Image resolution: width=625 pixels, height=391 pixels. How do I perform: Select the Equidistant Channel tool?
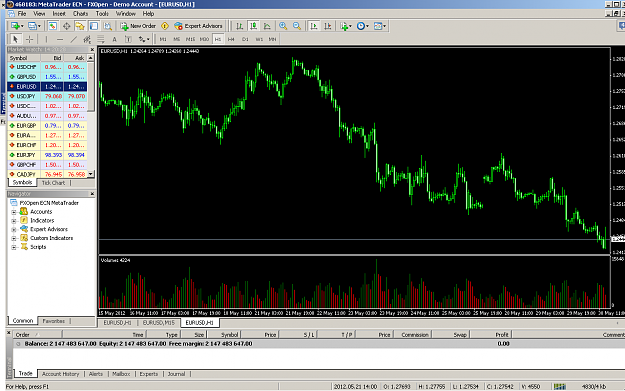click(x=87, y=39)
